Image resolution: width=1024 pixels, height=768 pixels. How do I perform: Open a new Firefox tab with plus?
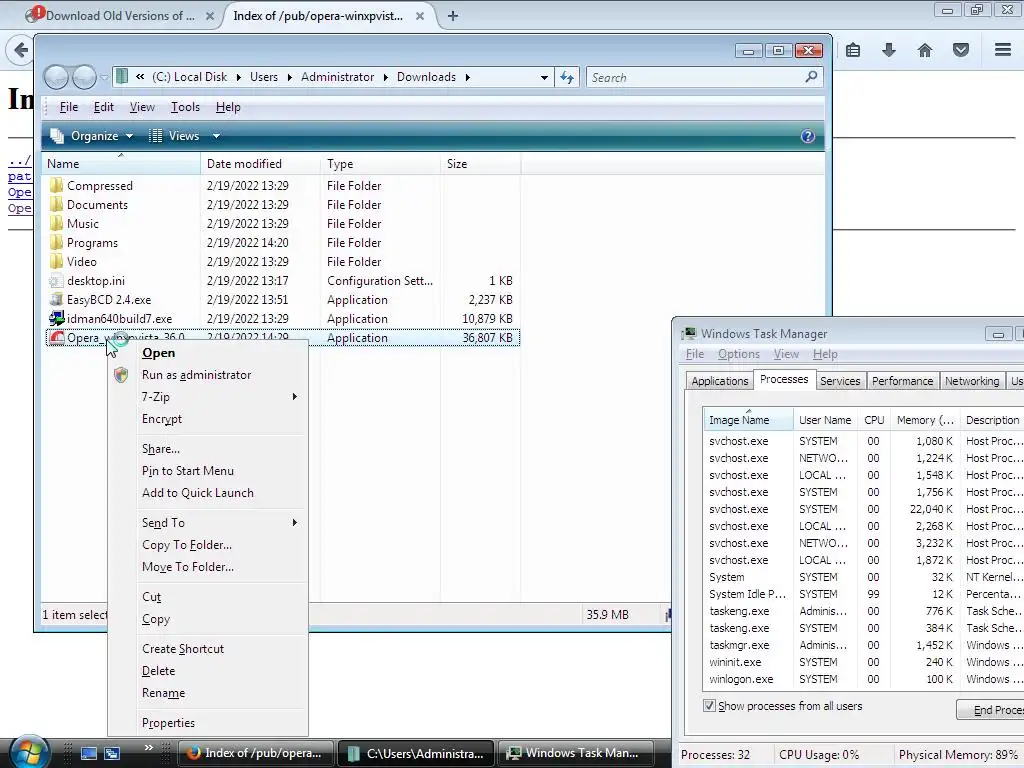coord(453,16)
